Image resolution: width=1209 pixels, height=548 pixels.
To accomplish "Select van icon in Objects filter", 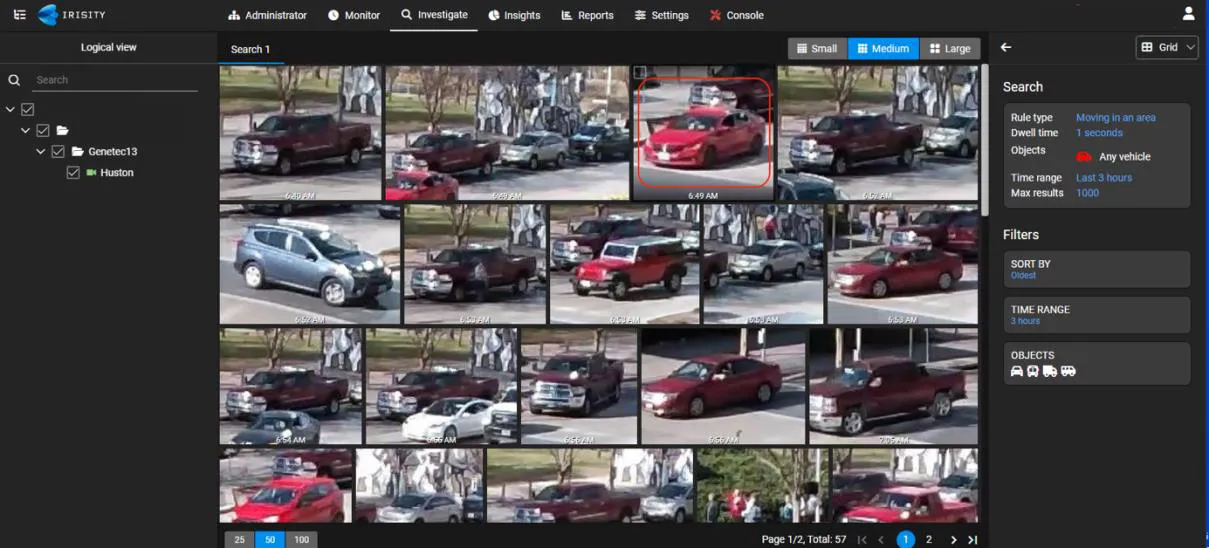I will point(1068,371).
